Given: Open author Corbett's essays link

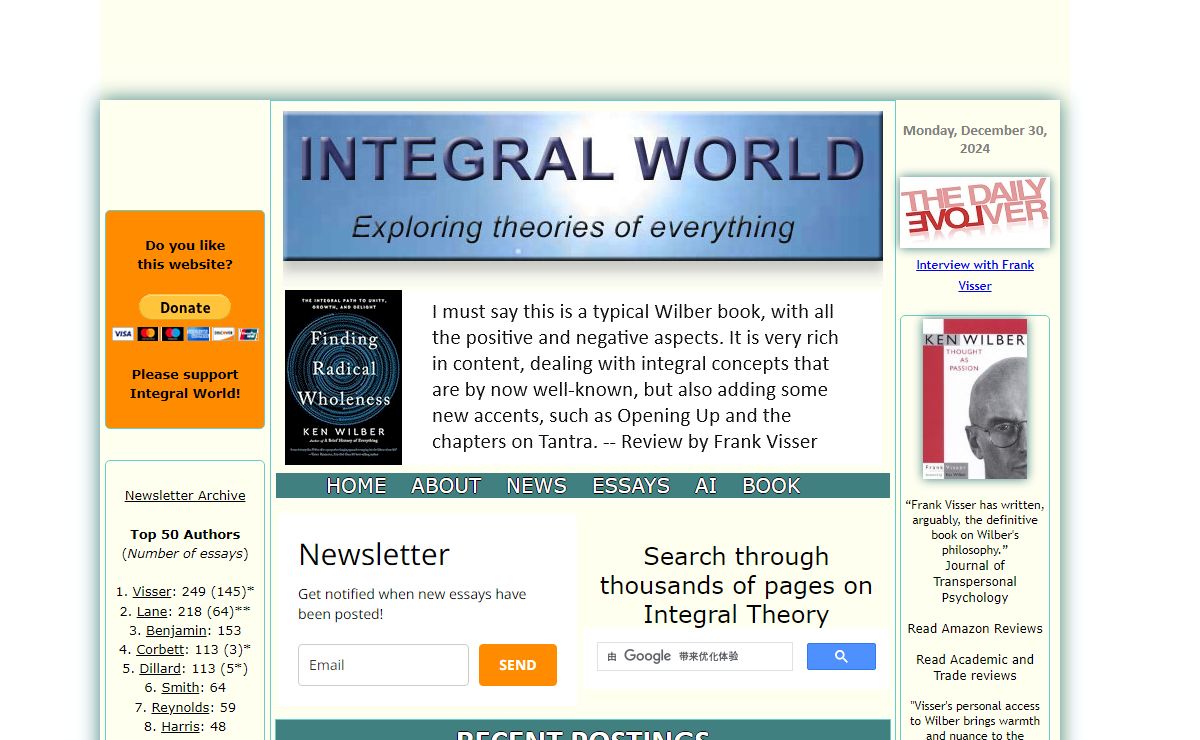Looking at the screenshot, I should pos(160,650).
